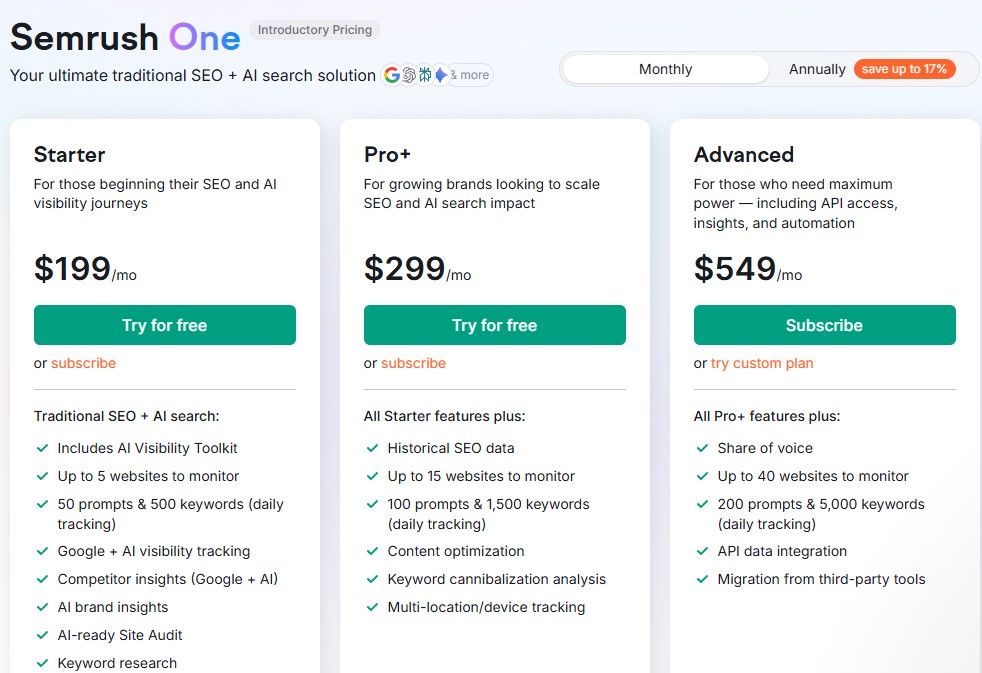982x673 pixels.
Task: Click the subscribe link under Starter
Action: pos(83,363)
